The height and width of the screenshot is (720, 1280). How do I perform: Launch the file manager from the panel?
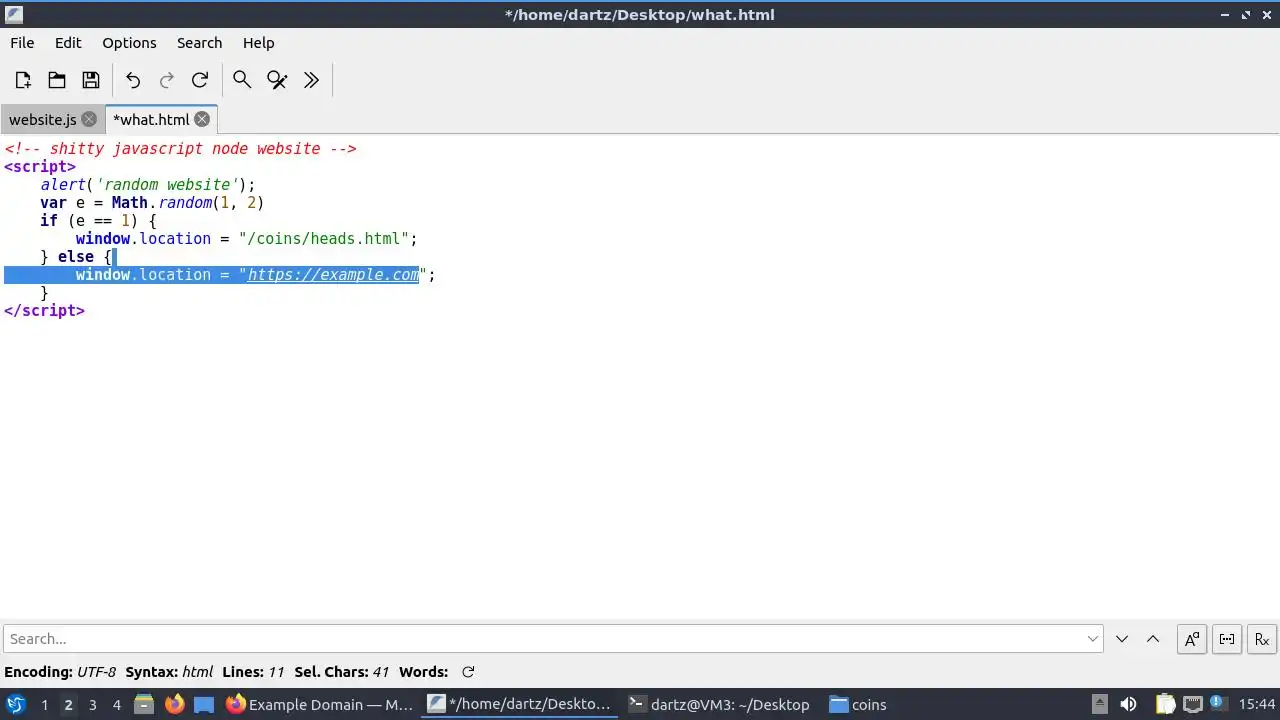tap(144, 704)
